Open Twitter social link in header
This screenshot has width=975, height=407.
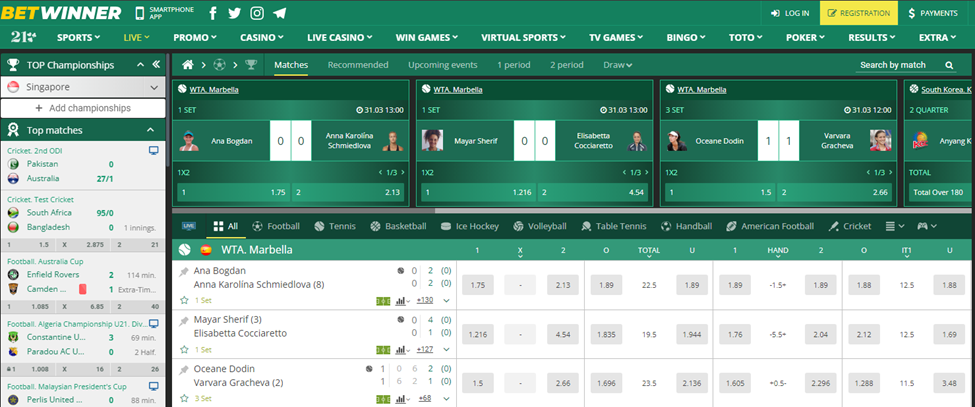tap(234, 13)
